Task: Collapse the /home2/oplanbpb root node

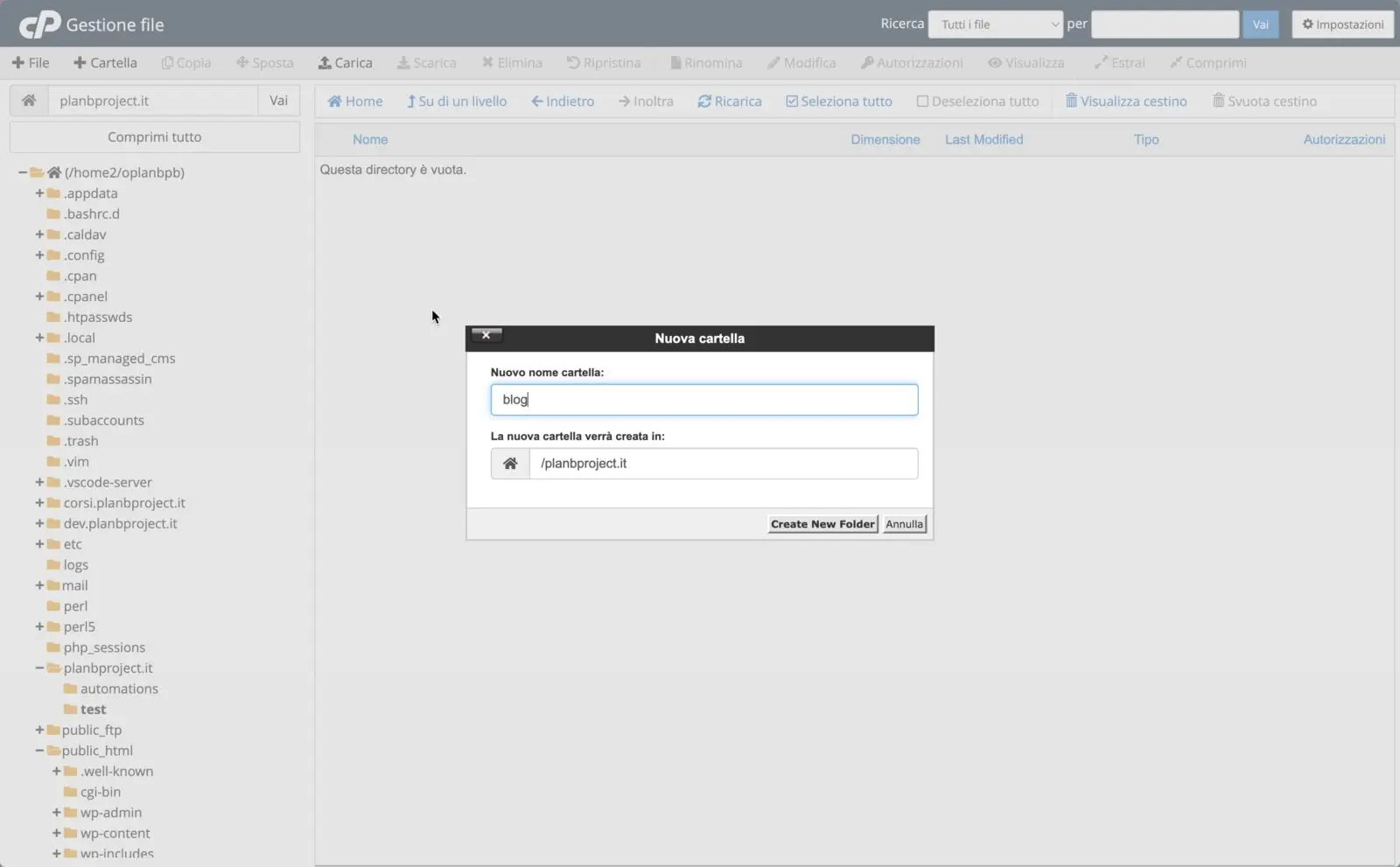Action: click(23, 172)
